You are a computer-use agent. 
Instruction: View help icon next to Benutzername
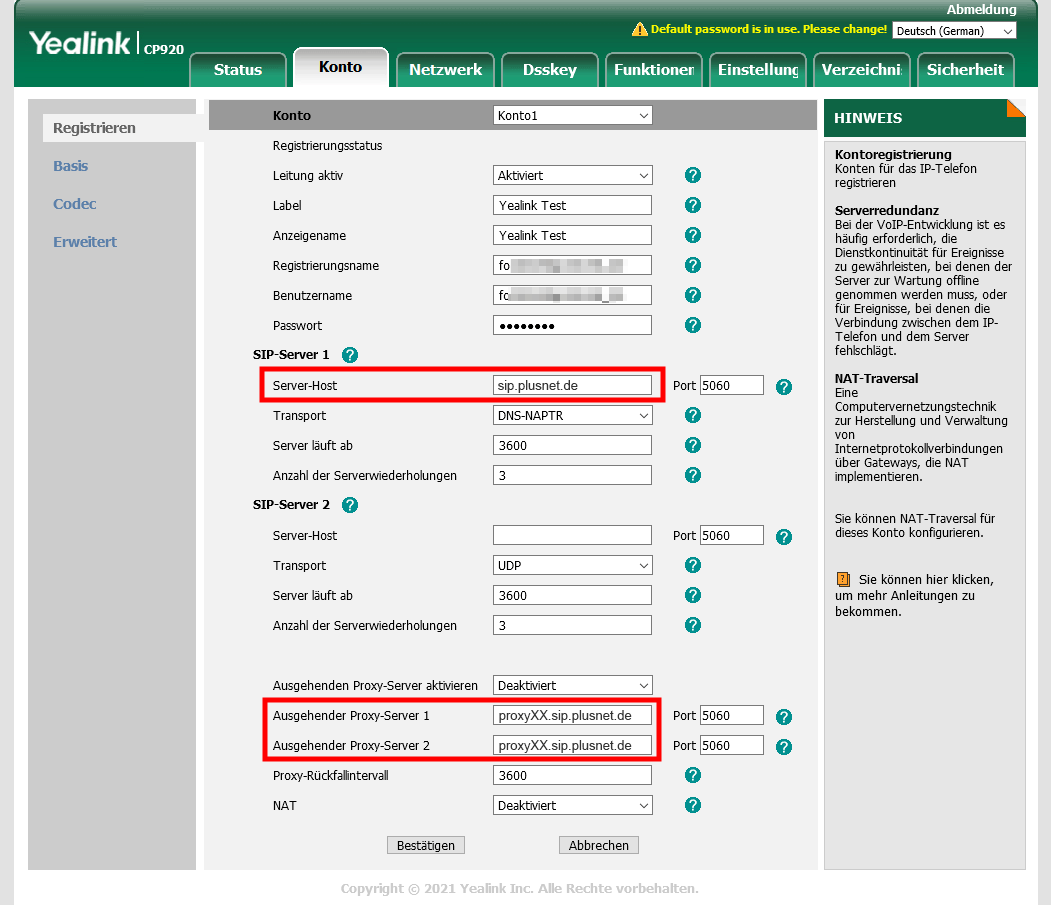[692, 295]
